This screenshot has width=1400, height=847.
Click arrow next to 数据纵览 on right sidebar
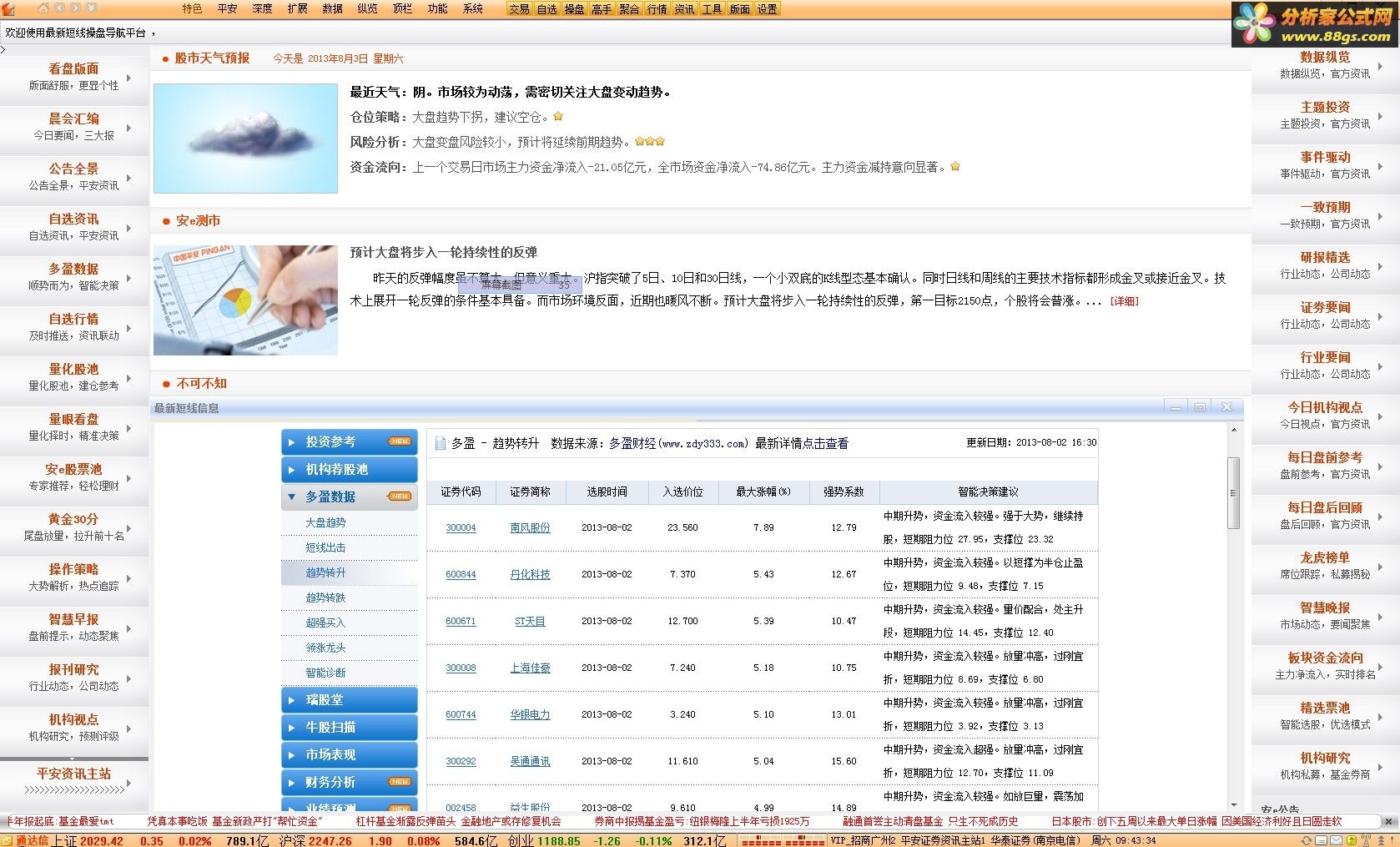pyautogui.click(x=1380, y=66)
